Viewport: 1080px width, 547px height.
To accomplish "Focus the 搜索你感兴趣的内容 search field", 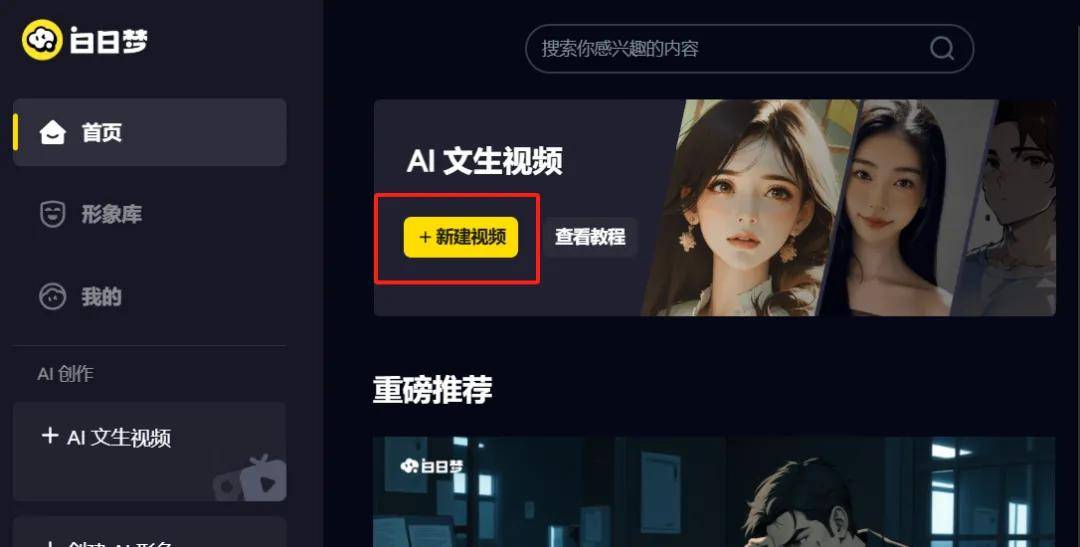I will pos(749,48).
